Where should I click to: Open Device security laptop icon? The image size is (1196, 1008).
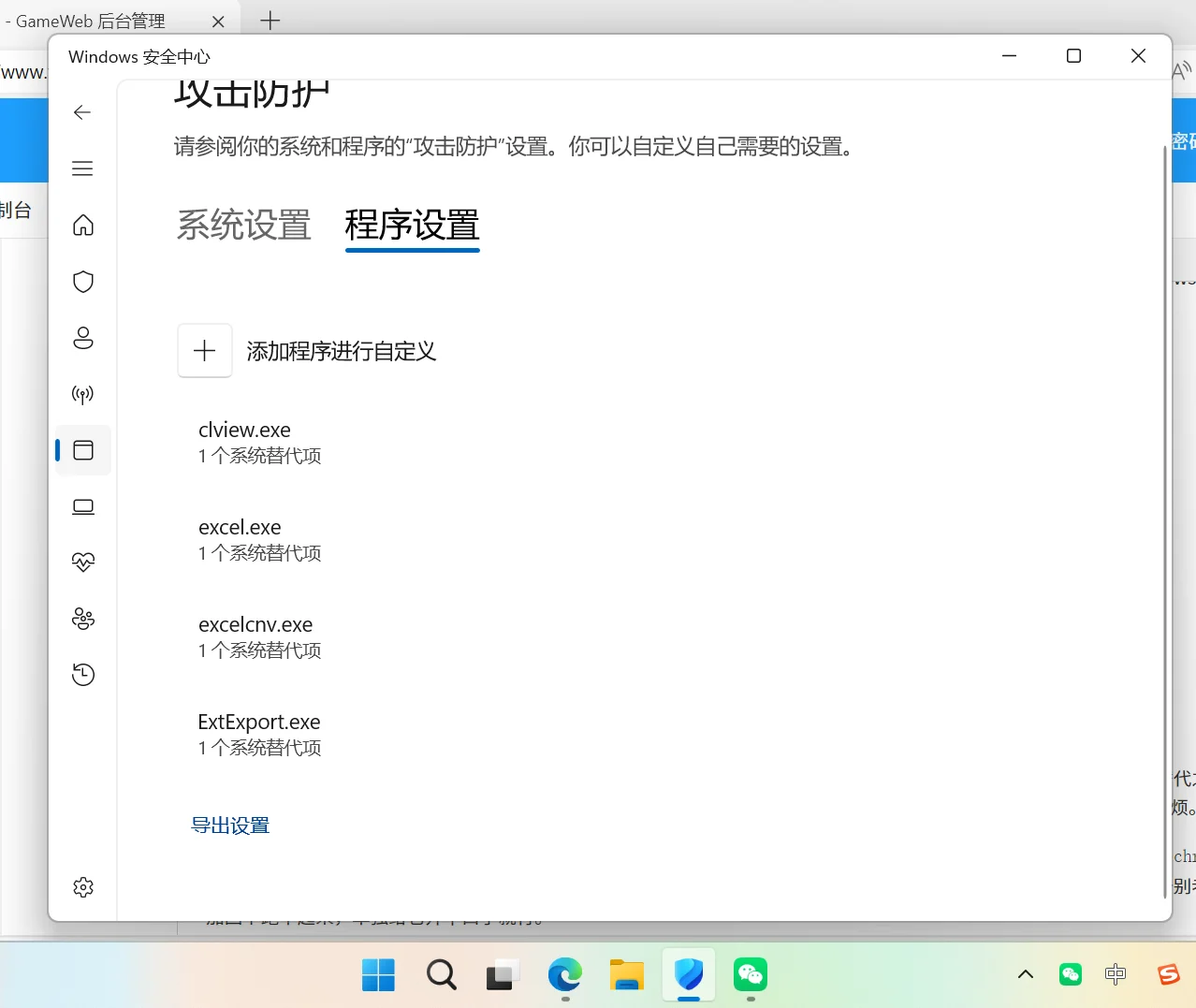tap(83, 506)
